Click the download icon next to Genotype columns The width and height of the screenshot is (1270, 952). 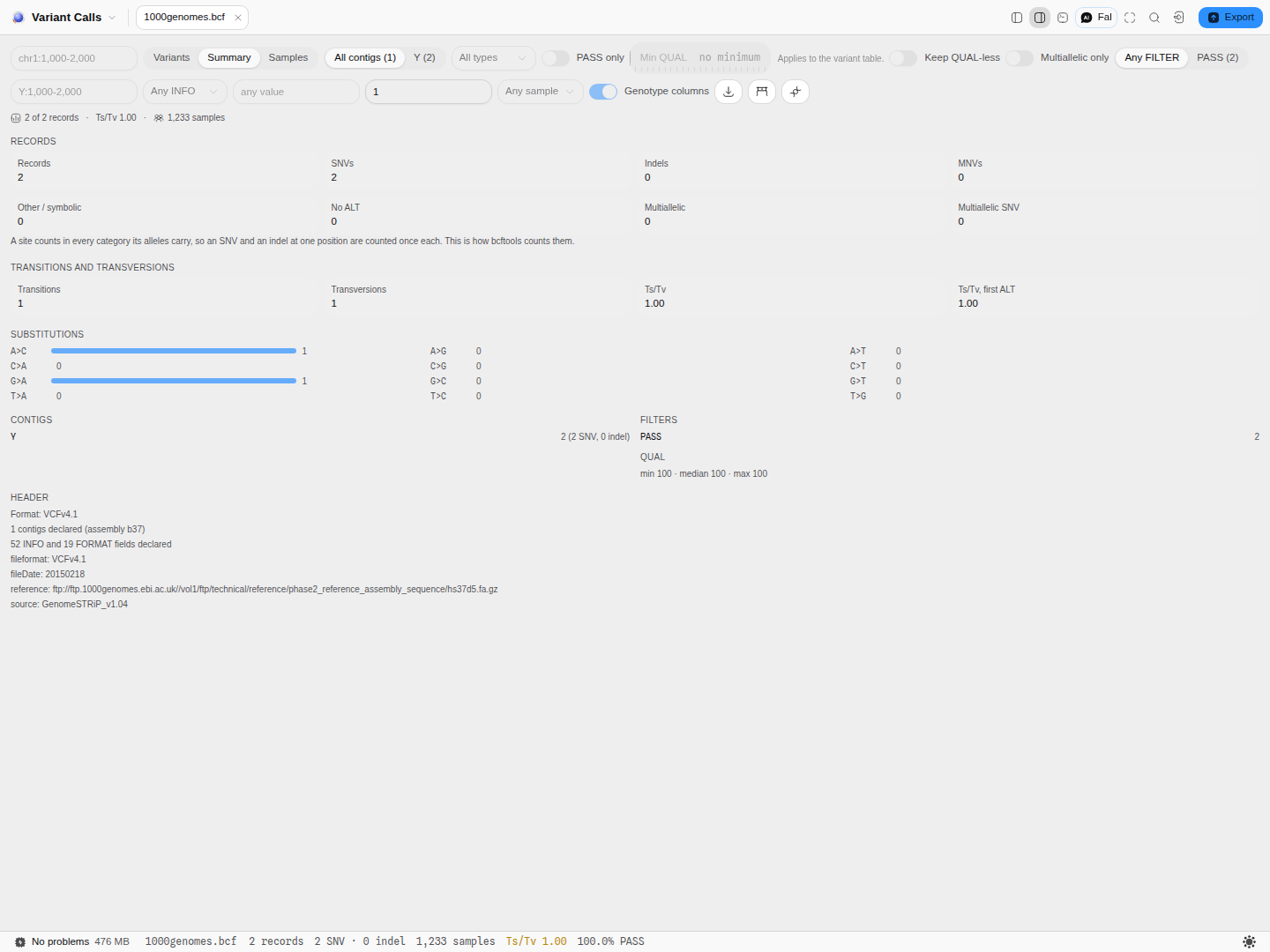728,92
